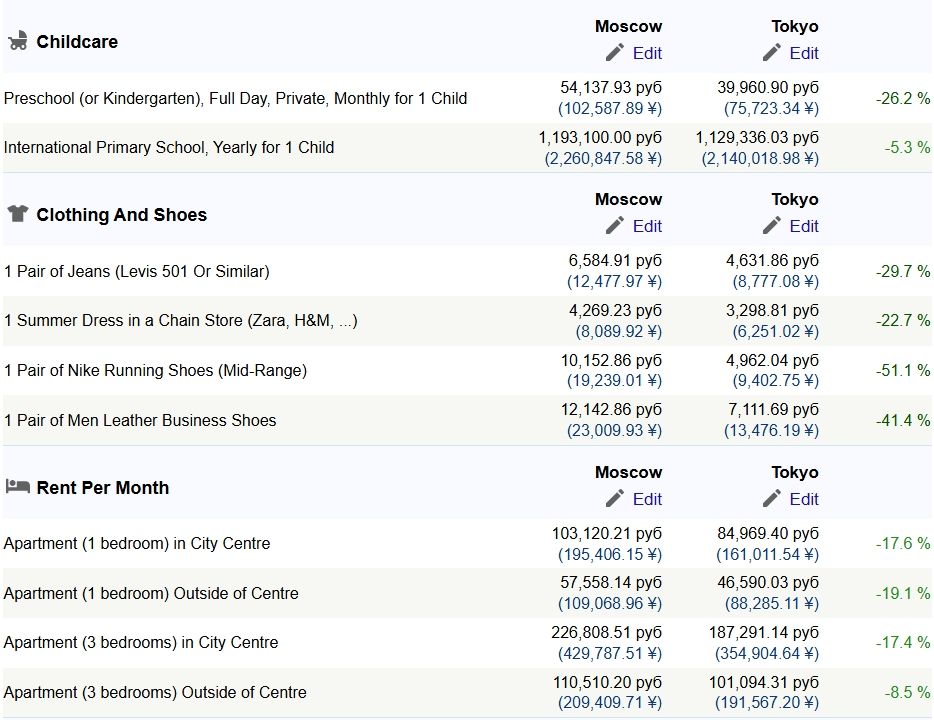
Task: Select the Rent Per Month heading
Action: click(102, 488)
